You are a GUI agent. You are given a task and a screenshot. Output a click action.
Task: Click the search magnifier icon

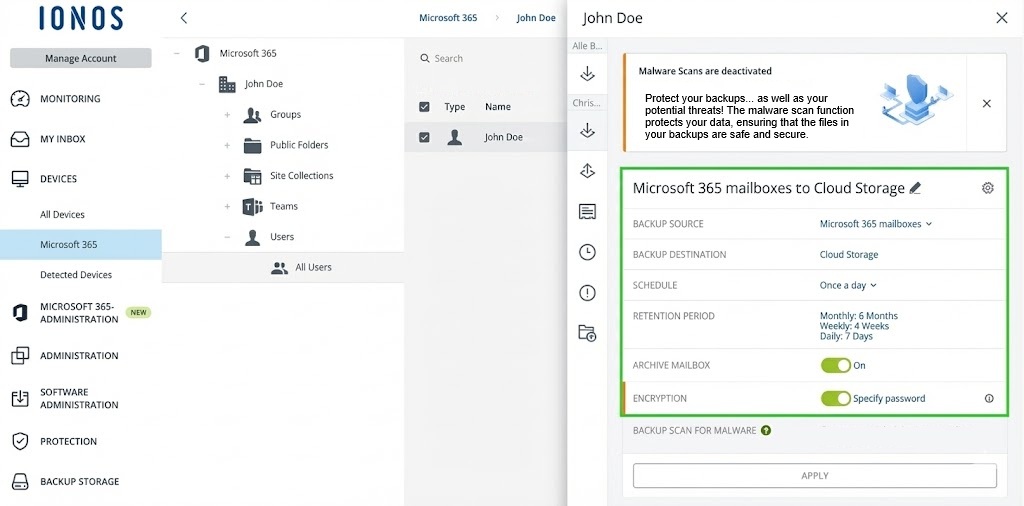click(425, 59)
